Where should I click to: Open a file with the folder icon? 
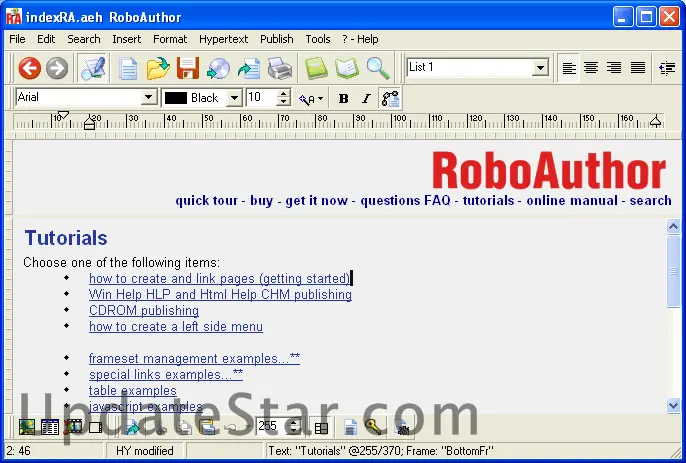pyautogui.click(x=158, y=68)
